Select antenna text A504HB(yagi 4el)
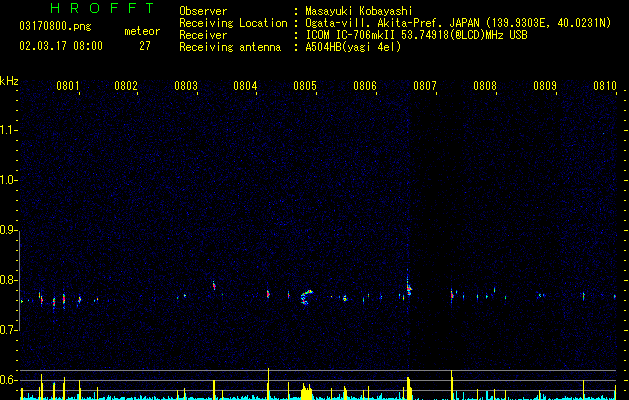Viewport: 629px width, 400px height. [x=353, y=47]
